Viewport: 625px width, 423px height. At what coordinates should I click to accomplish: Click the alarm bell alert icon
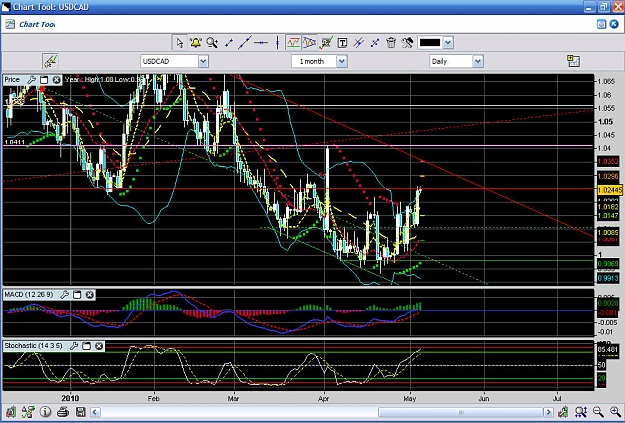click(x=195, y=42)
